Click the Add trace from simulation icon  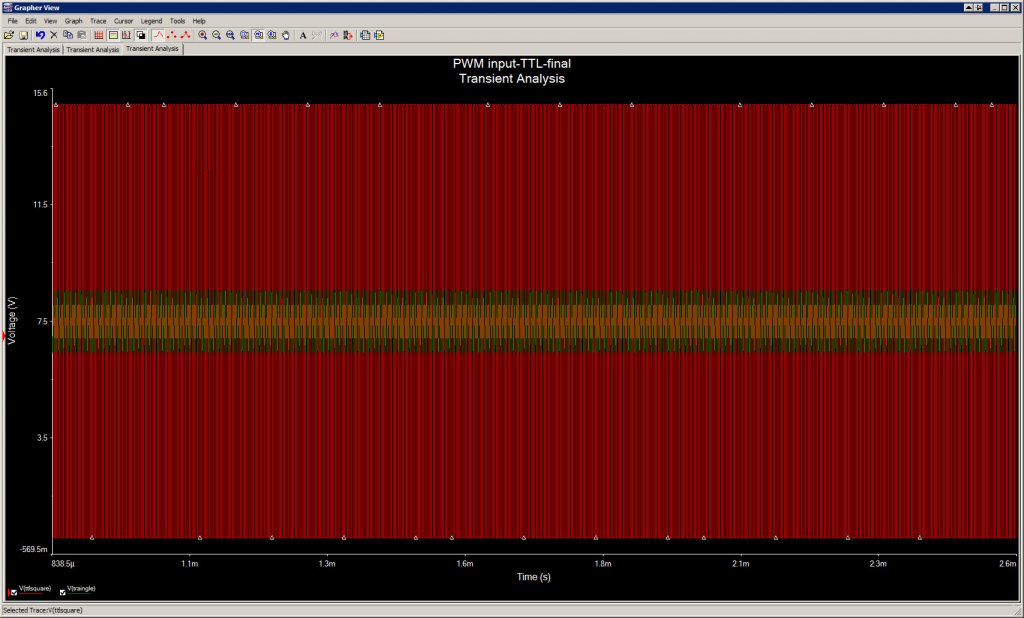347,35
